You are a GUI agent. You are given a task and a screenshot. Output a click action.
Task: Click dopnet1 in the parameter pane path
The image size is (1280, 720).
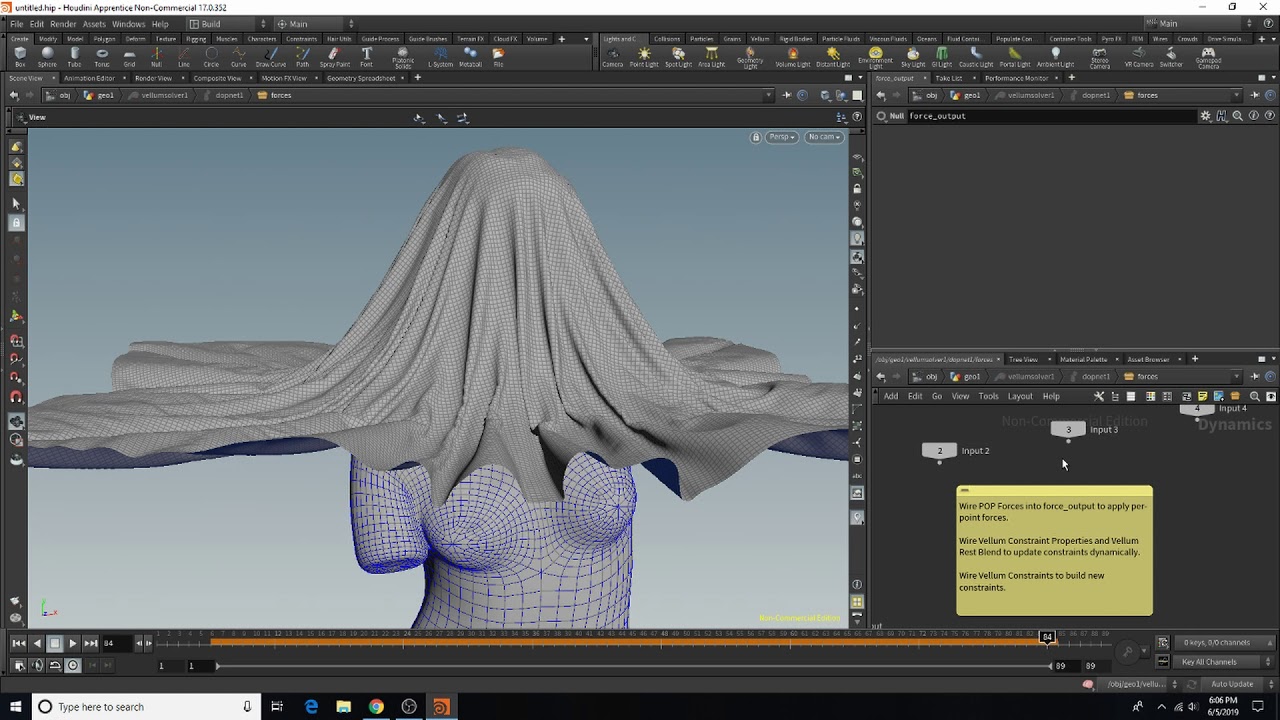click(1096, 95)
